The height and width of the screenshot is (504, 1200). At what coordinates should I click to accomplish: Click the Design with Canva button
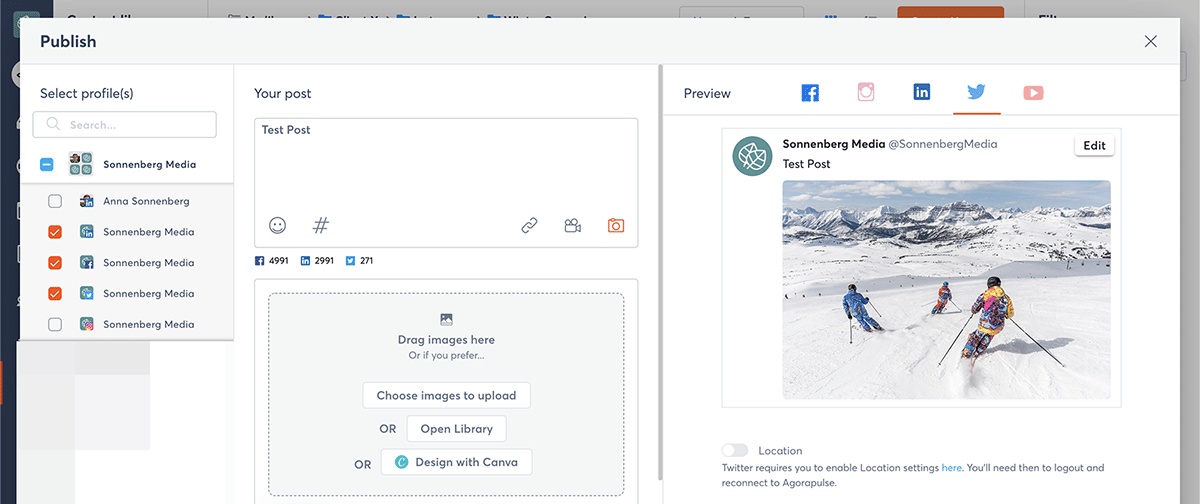pos(456,462)
